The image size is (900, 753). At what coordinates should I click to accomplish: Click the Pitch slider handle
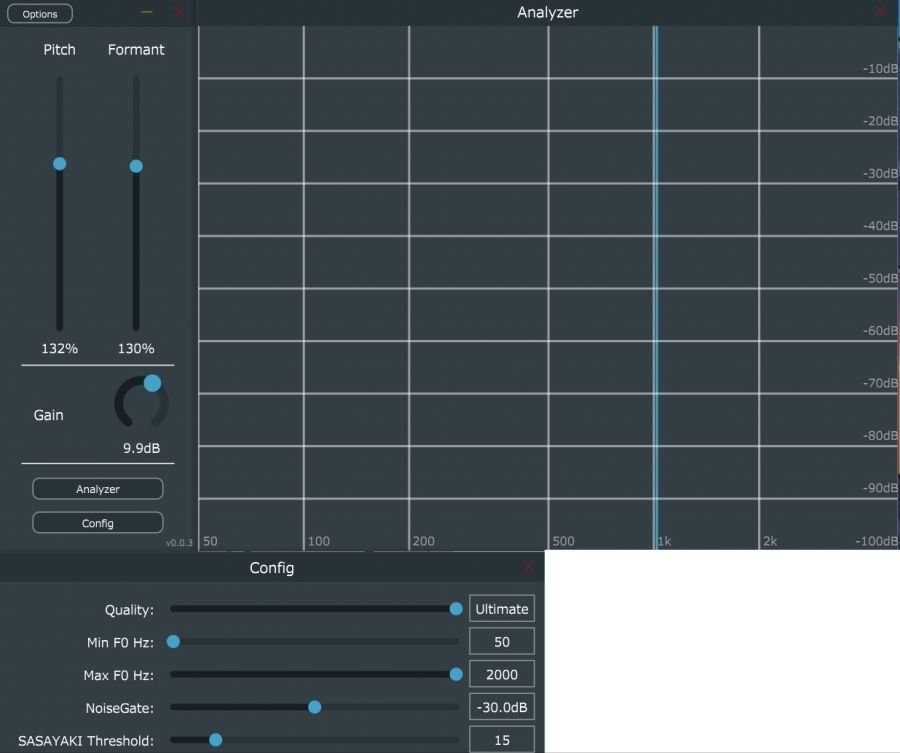point(60,164)
